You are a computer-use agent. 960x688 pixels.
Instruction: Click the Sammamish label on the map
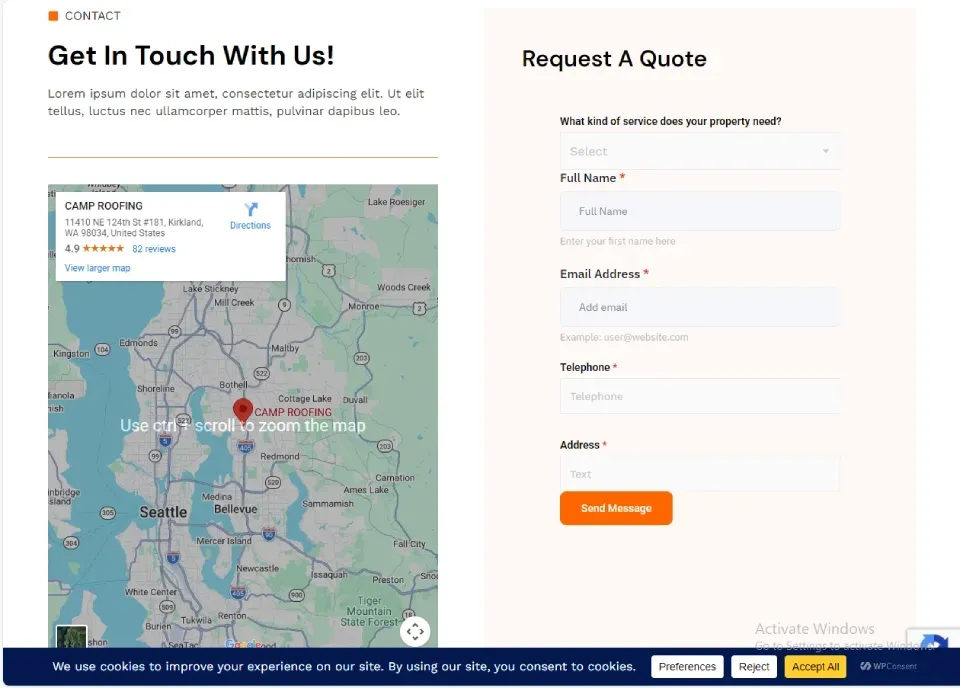pyautogui.click(x=328, y=503)
